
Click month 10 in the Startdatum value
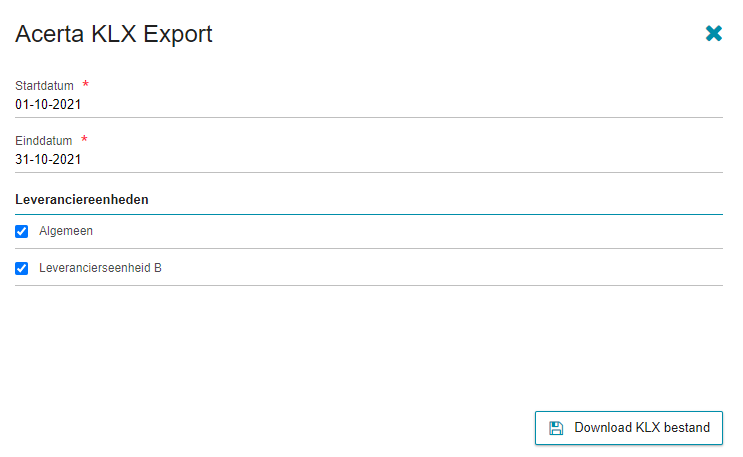coord(41,104)
